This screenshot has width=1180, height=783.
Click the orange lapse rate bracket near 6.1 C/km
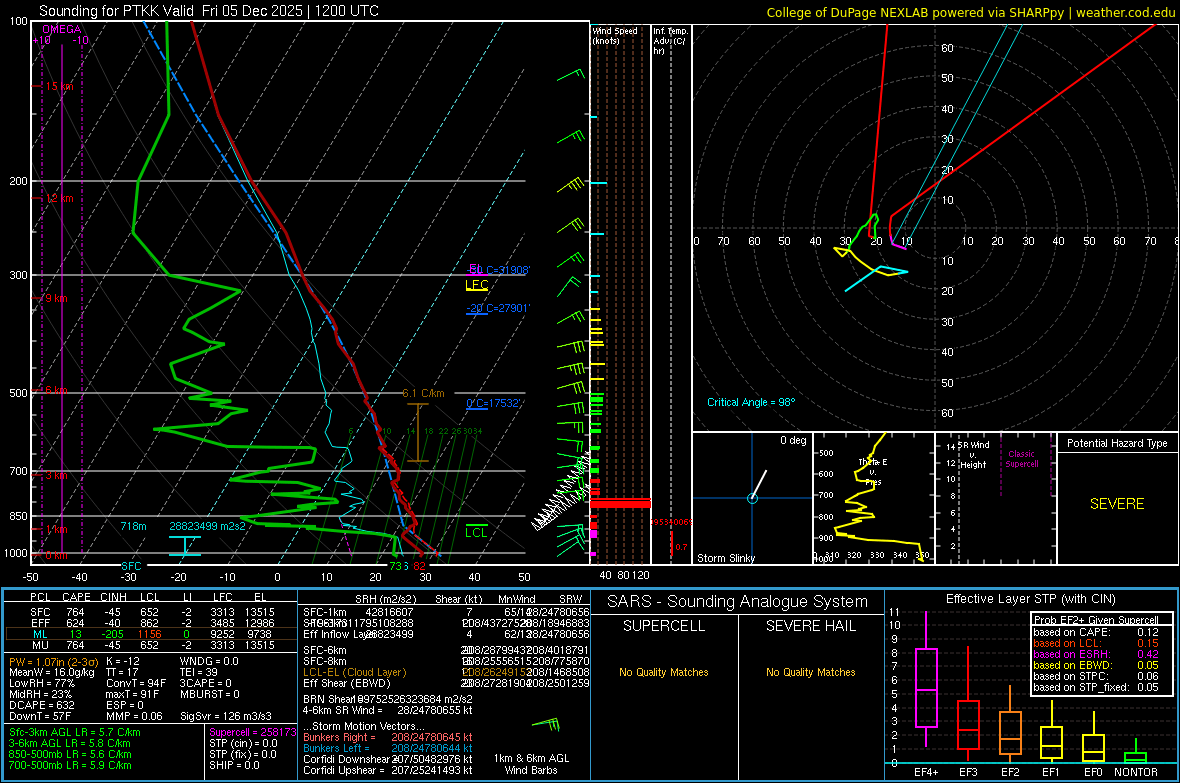pyautogui.click(x=417, y=433)
